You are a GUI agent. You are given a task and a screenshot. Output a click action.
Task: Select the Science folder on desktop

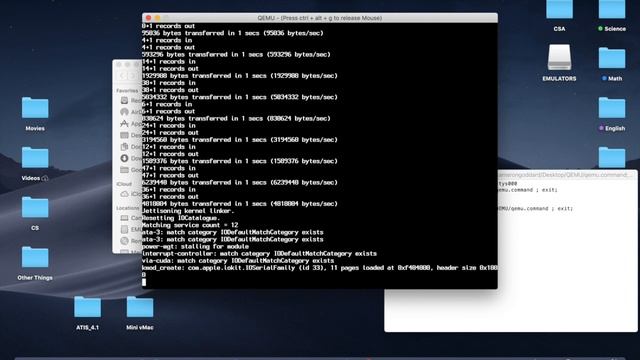[x=612, y=16]
